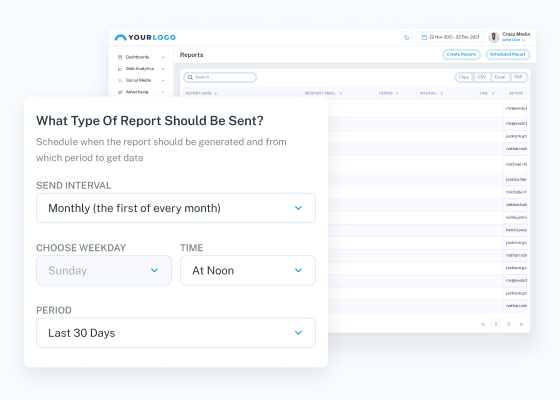Click the Web Analytics chart icon
The width and height of the screenshot is (560, 400).
(120, 69)
